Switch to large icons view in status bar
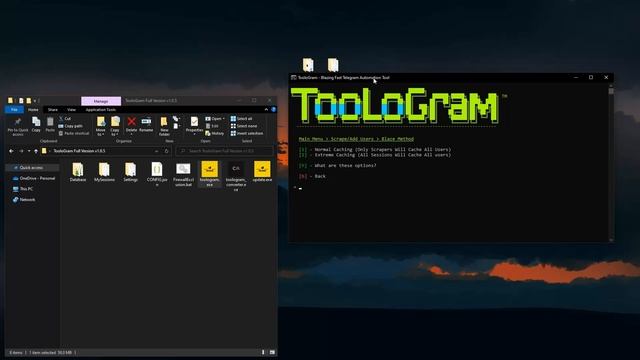Image resolution: width=640 pixels, height=360 pixels. [272, 352]
